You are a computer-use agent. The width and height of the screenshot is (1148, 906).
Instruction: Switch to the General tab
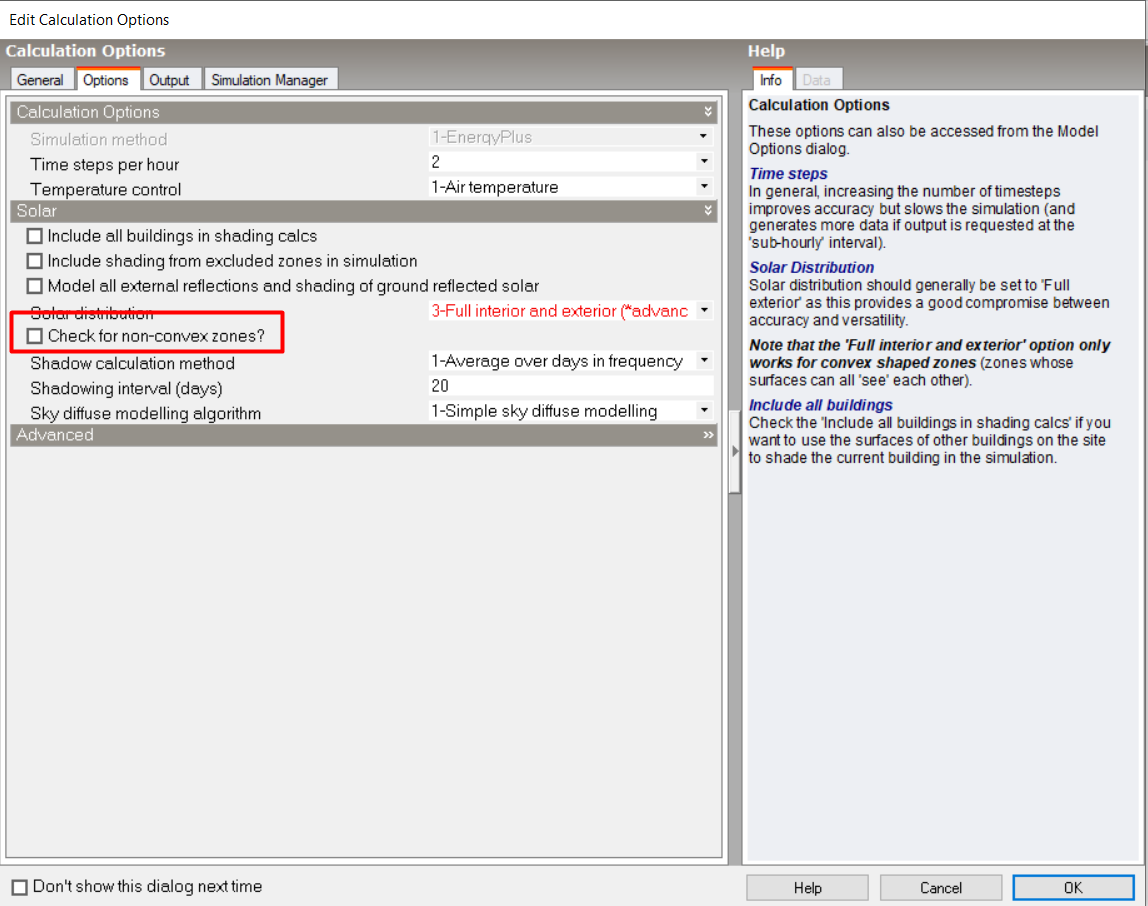click(x=40, y=80)
